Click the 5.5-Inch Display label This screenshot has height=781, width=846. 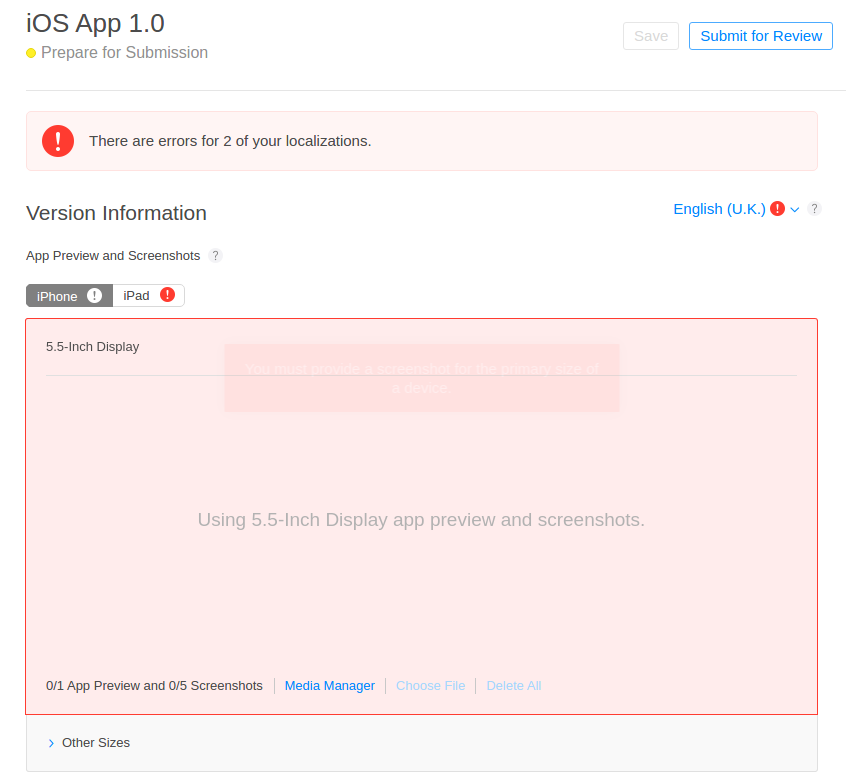click(x=92, y=347)
